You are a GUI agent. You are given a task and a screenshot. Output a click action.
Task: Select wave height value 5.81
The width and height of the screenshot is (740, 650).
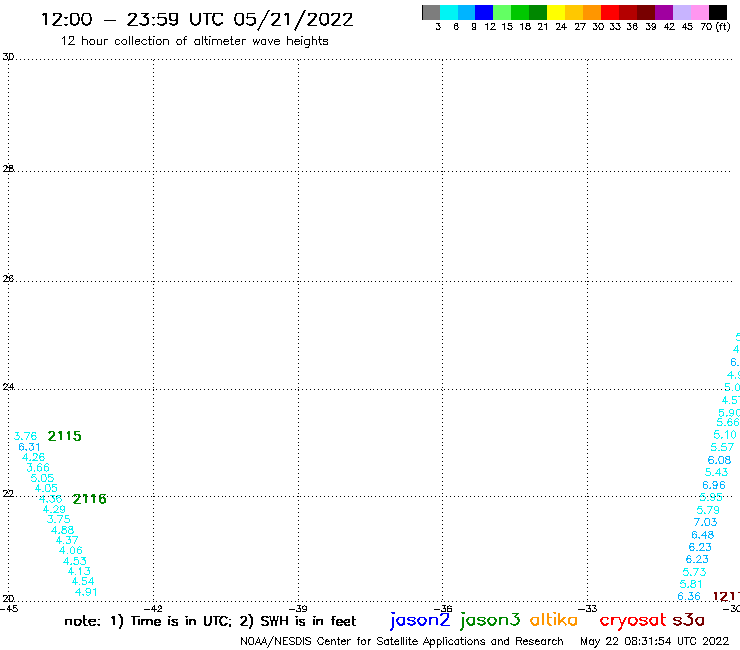(x=691, y=584)
